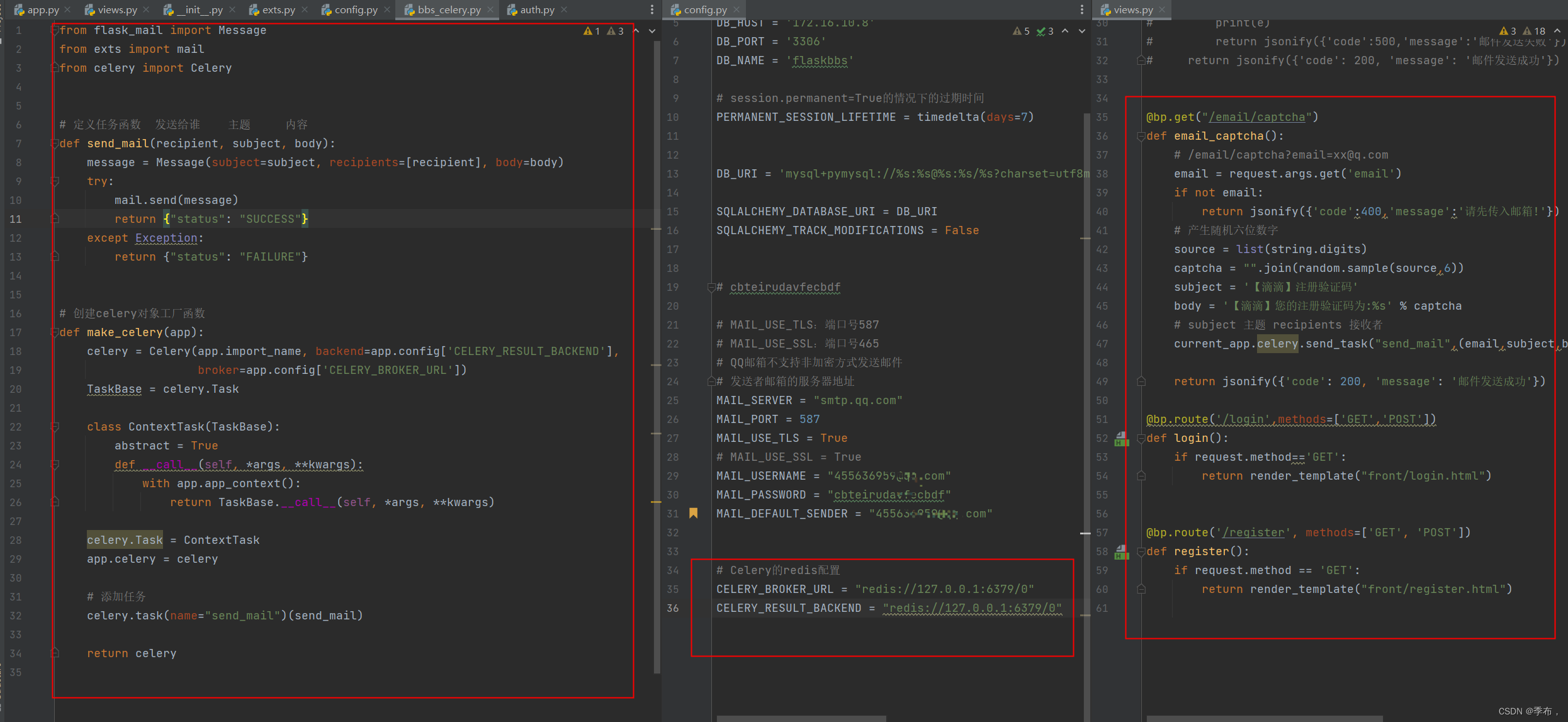The width and height of the screenshot is (1568, 722).
Task: Close the __init__.py editor tab
Action: 232,9
